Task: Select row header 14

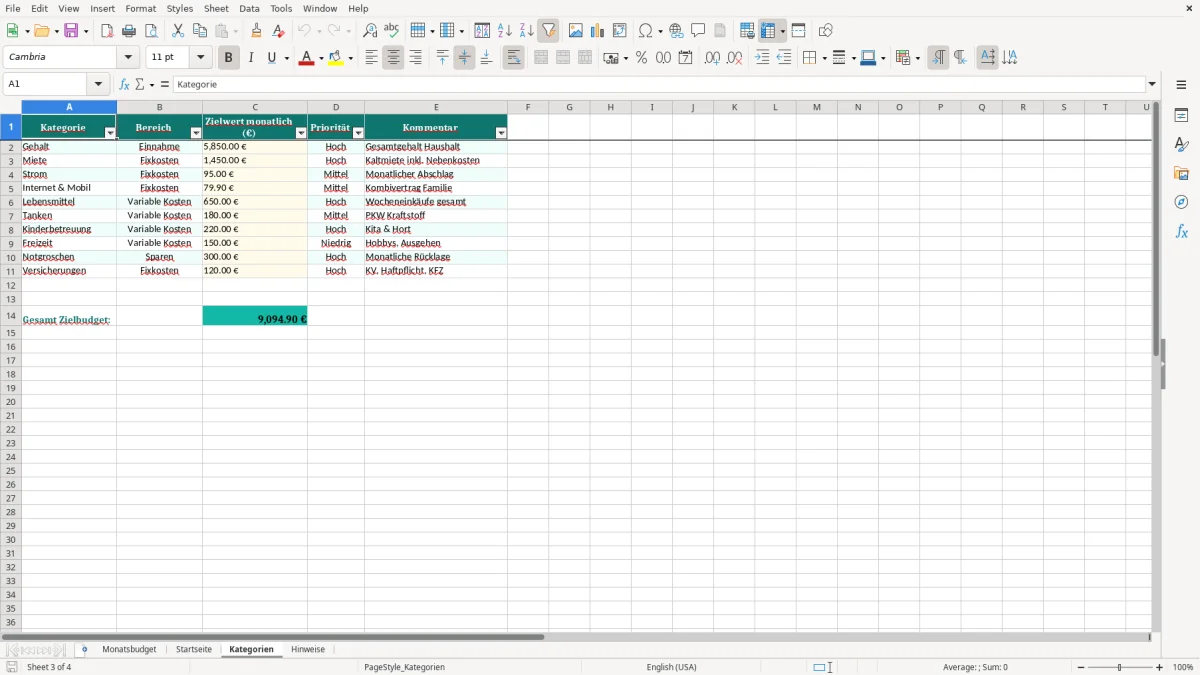Action: 11,315
